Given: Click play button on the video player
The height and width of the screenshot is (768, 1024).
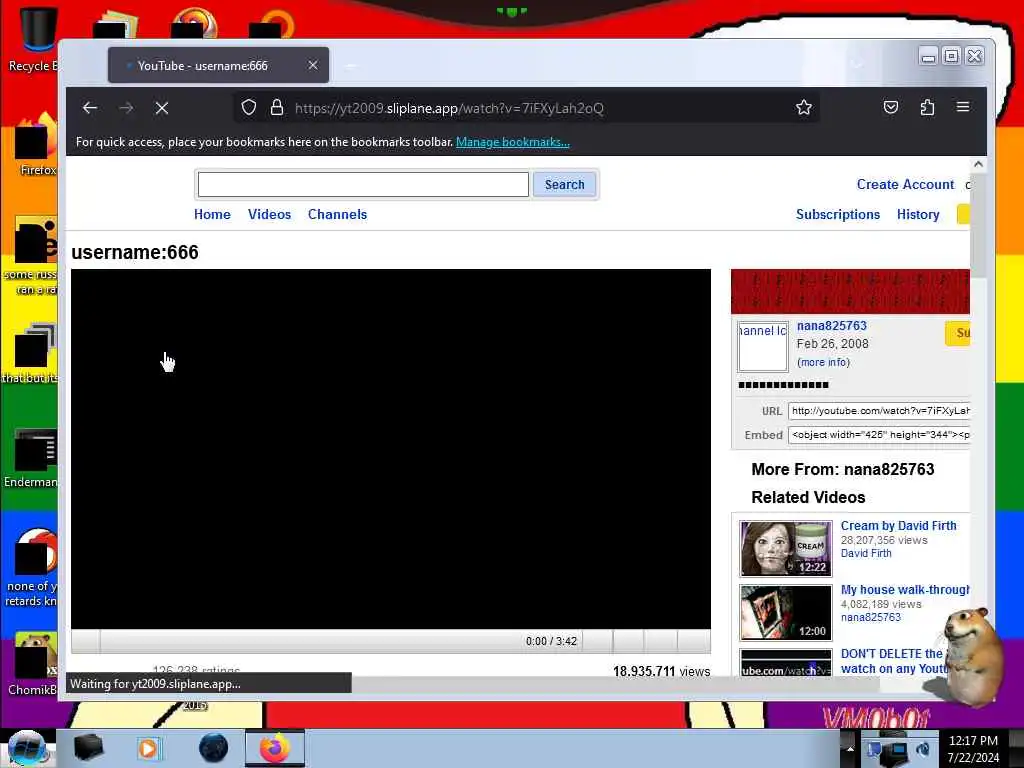Looking at the screenshot, I should 86,641.
